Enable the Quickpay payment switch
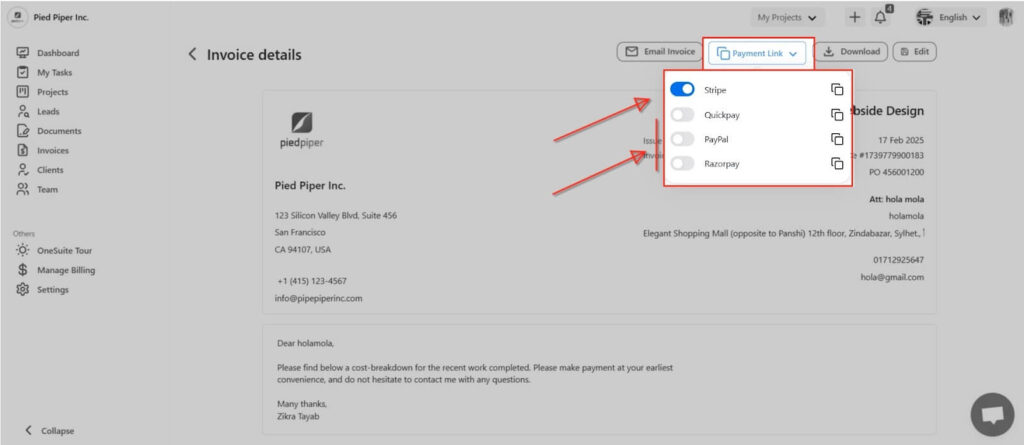The height and width of the screenshot is (445, 1024). pyautogui.click(x=682, y=114)
